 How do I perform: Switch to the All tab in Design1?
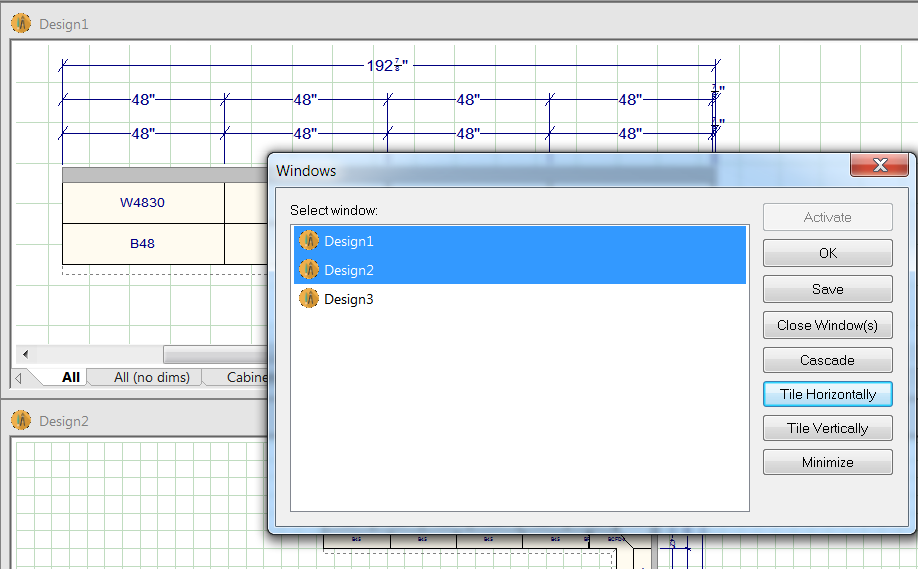click(x=70, y=378)
